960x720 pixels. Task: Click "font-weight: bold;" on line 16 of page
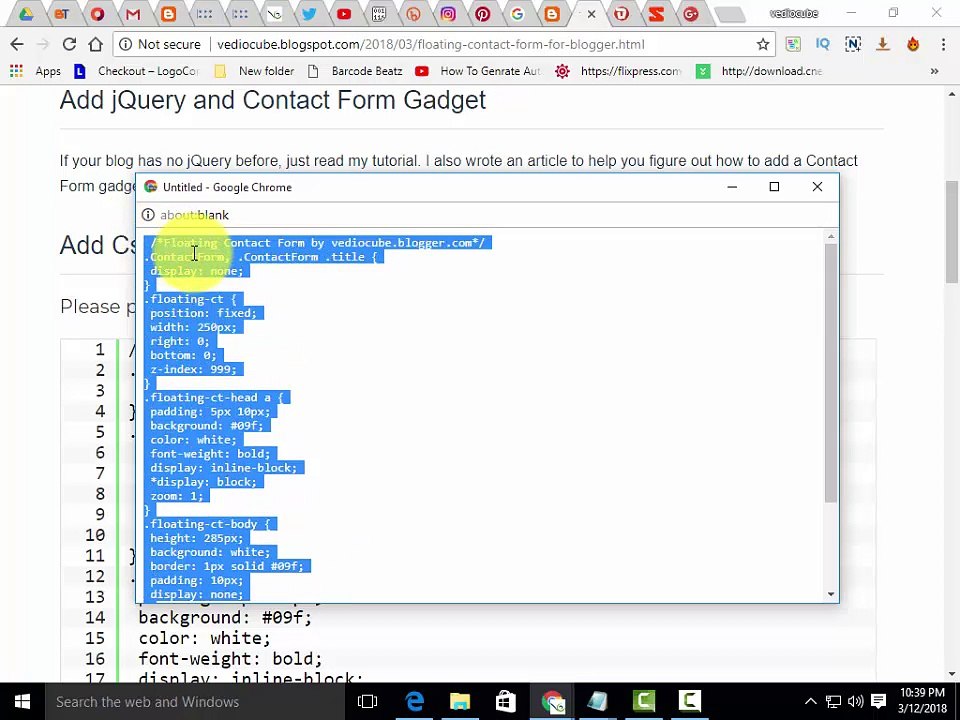(x=230, y=659)
